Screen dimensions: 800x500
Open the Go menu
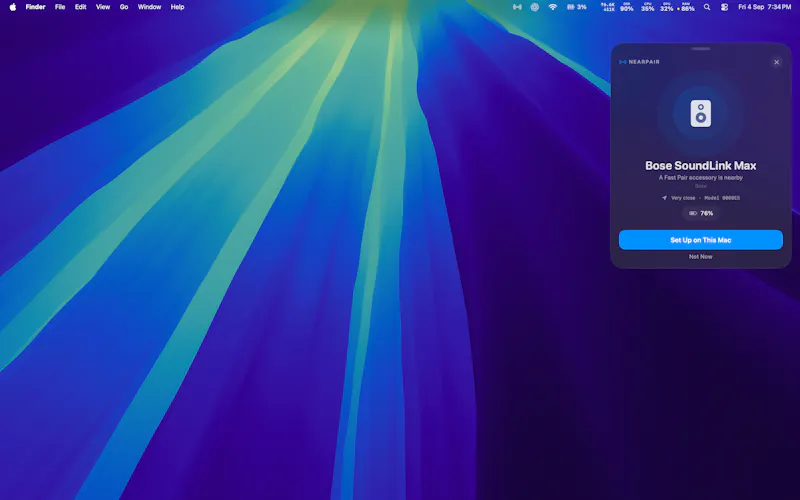(123, 7)
